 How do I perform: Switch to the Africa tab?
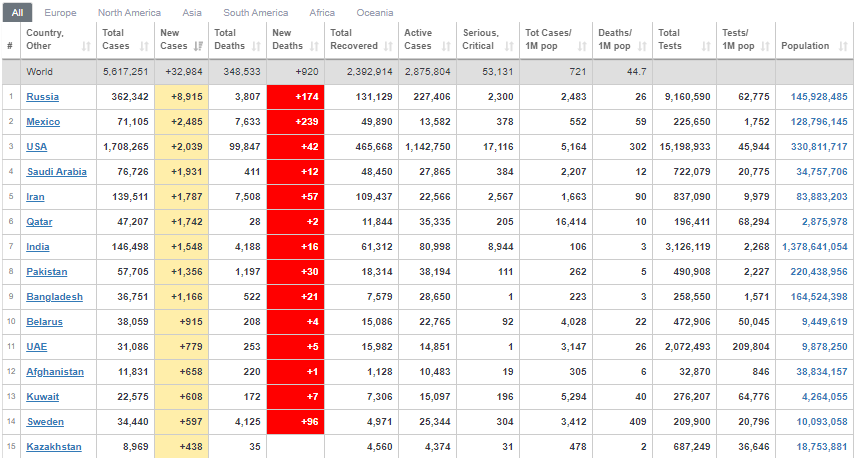[x=322, y=13]
